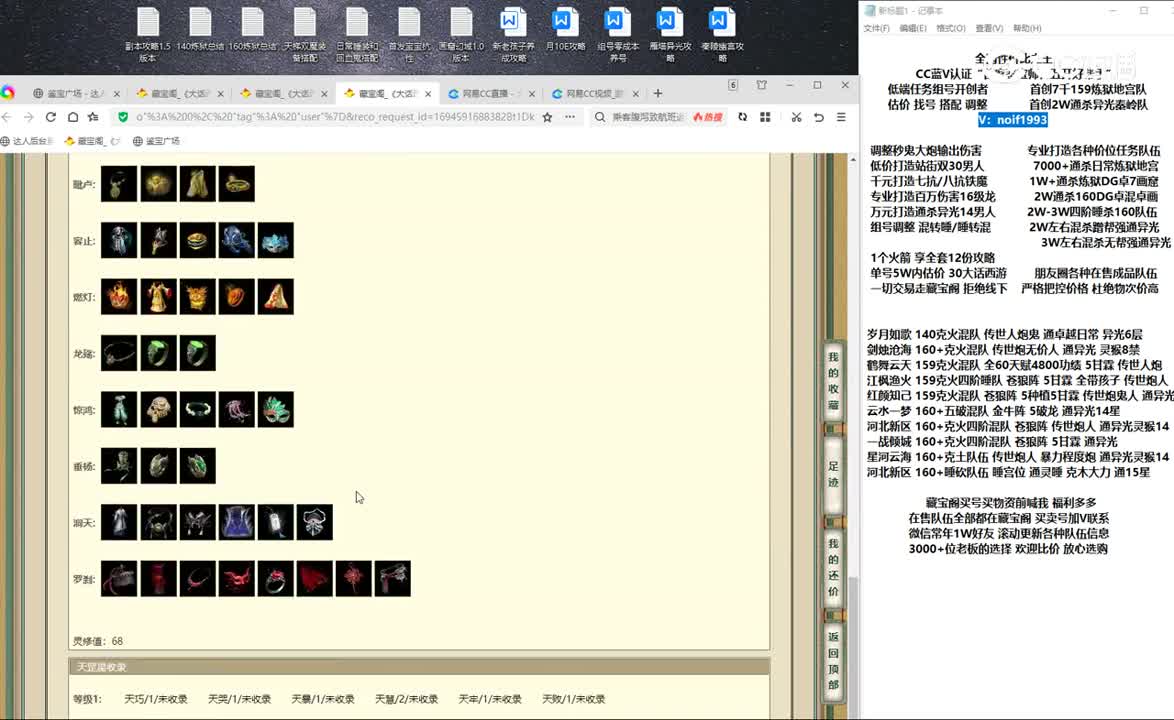Image resolution: width=1174 pixels, height=720 pixels.
Task: Click the triangular hat in 燃灯 row
Action: (276, 297)
